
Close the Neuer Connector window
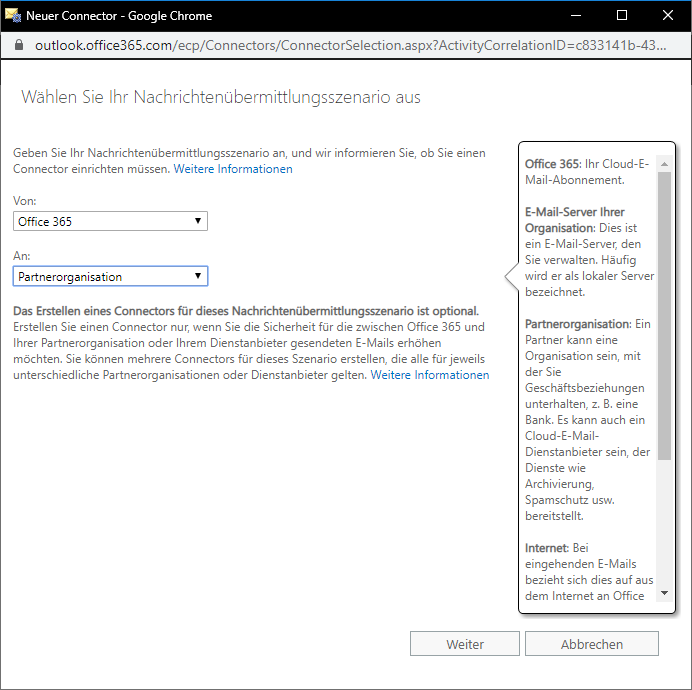[668, 15]
